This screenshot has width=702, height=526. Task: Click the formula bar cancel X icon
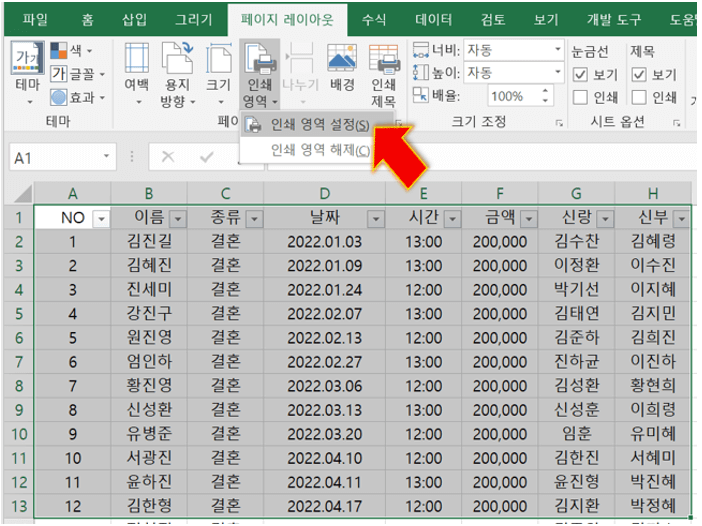168,157
